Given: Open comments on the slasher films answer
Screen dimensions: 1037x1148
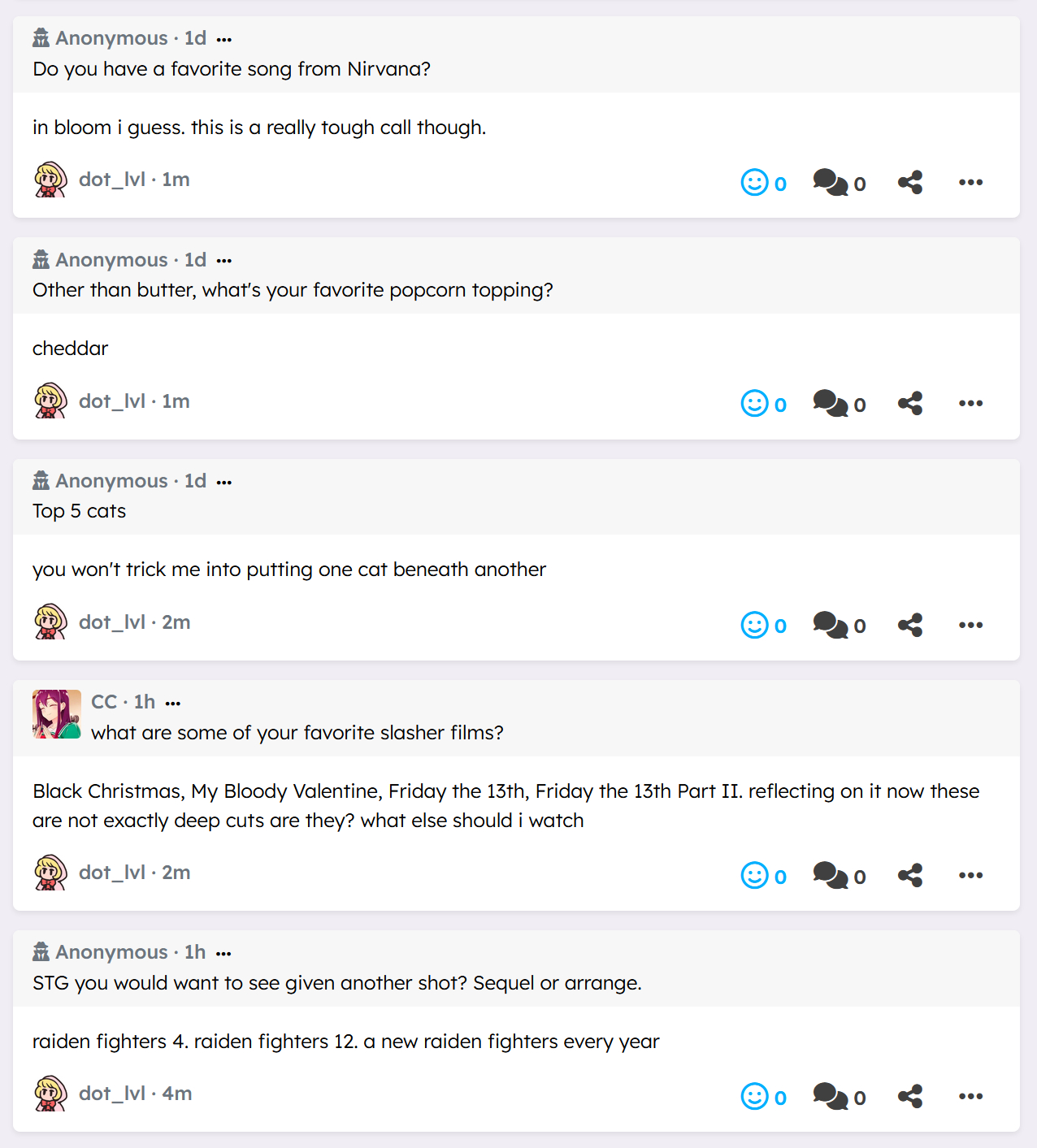Looking at the screenshot, I should pyautogui.click(x=831, y=875).
